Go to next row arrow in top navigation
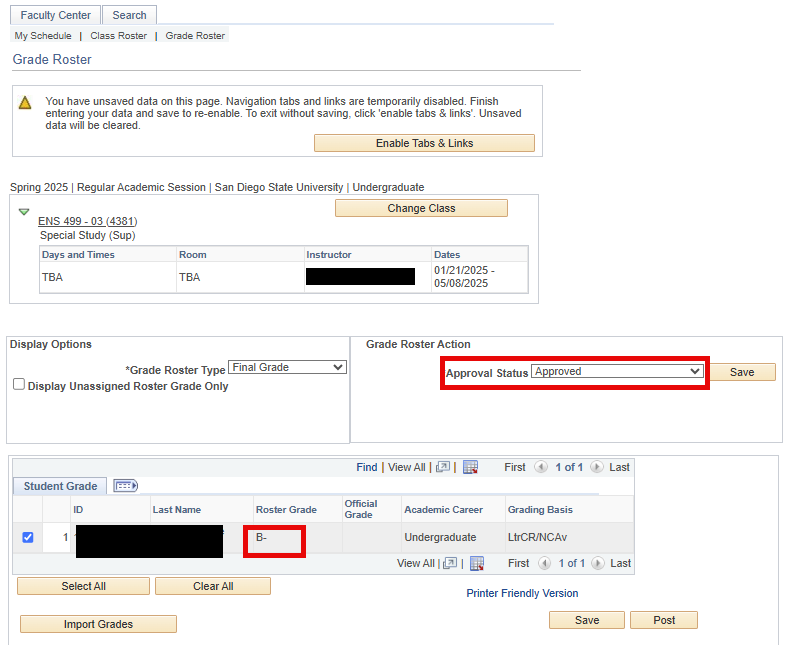Viewport: 793px width, 645px height. (597, 467)
